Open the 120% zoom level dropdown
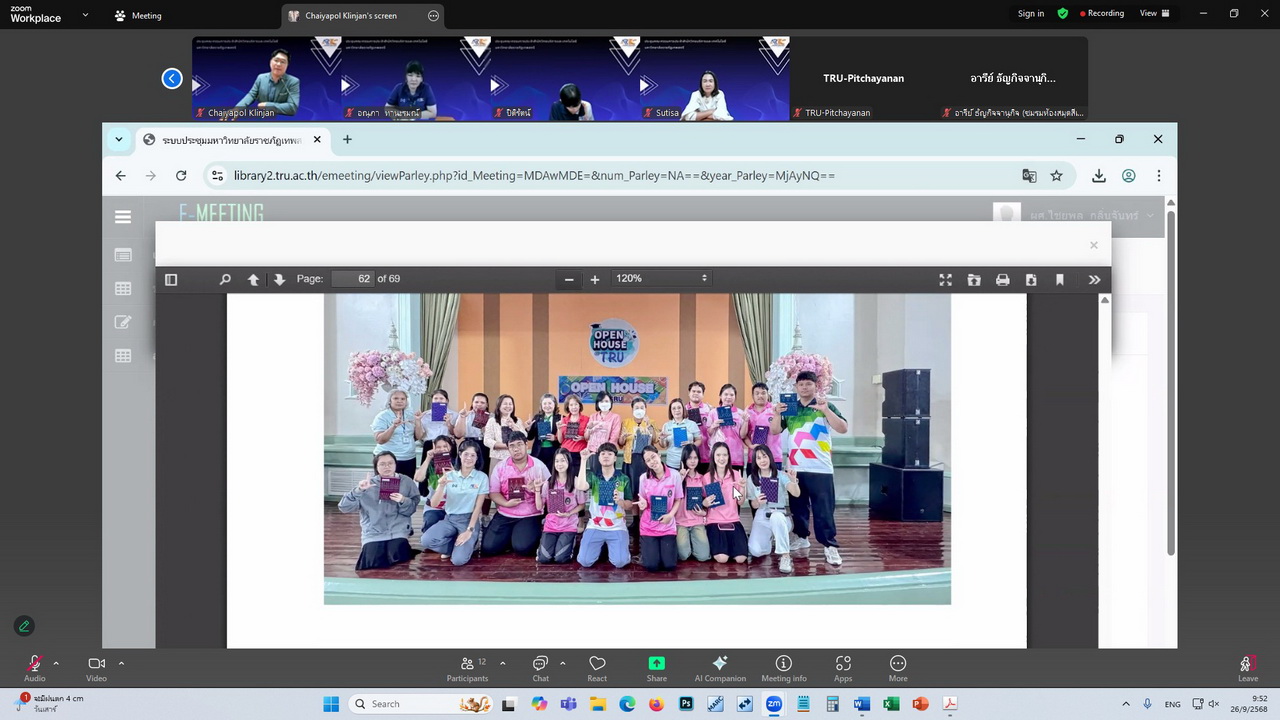Viewport: 1280px width, 720px height. pyautogui.click(x=661, y=279)
